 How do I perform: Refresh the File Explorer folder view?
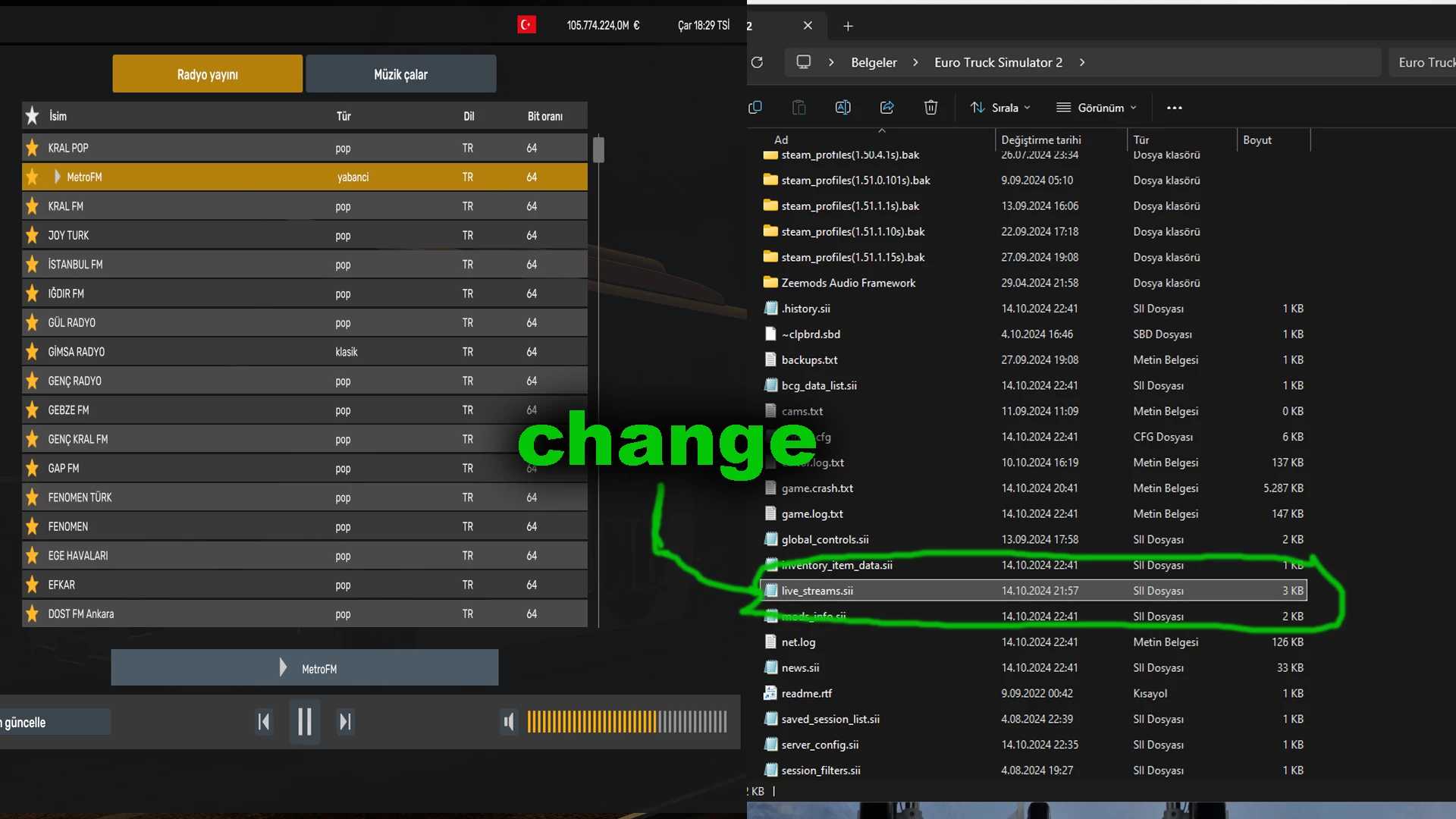tap(757, 62)
